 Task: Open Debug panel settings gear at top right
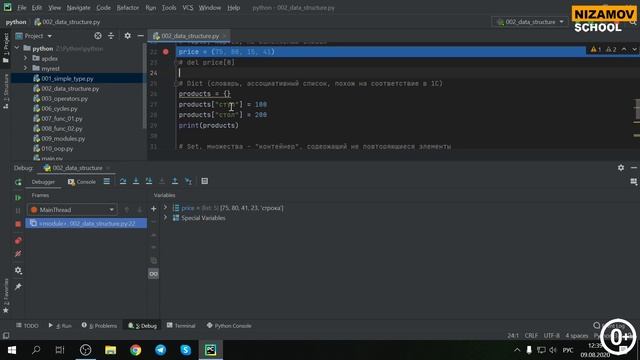(x=621, y=168)
